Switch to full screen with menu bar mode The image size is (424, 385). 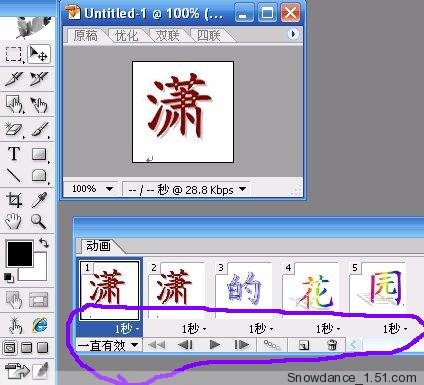(x=27, y=348)
